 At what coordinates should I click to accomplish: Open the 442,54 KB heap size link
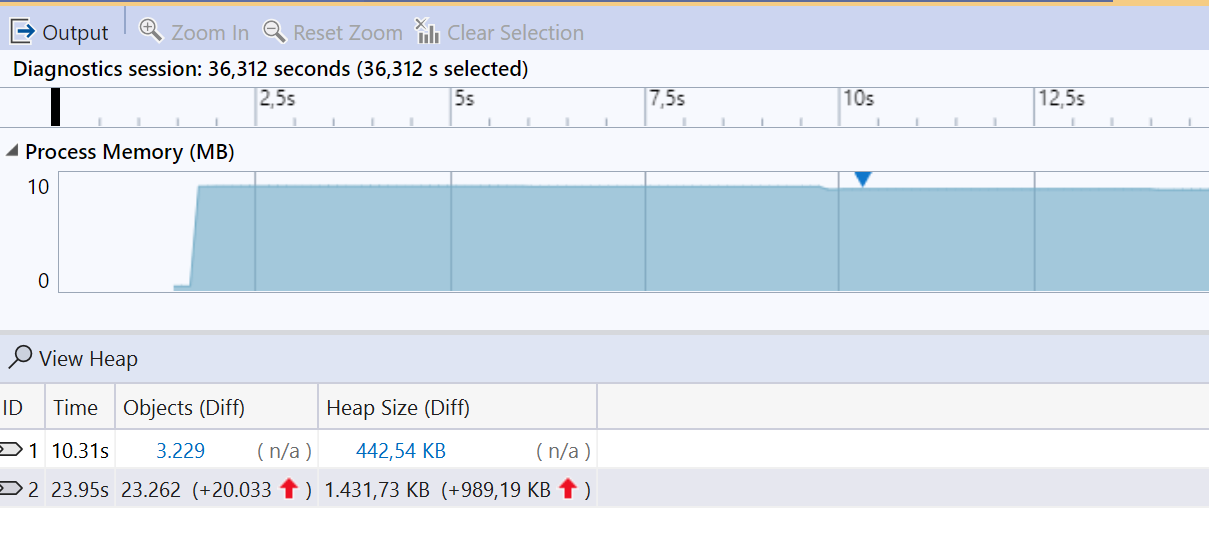401,451
